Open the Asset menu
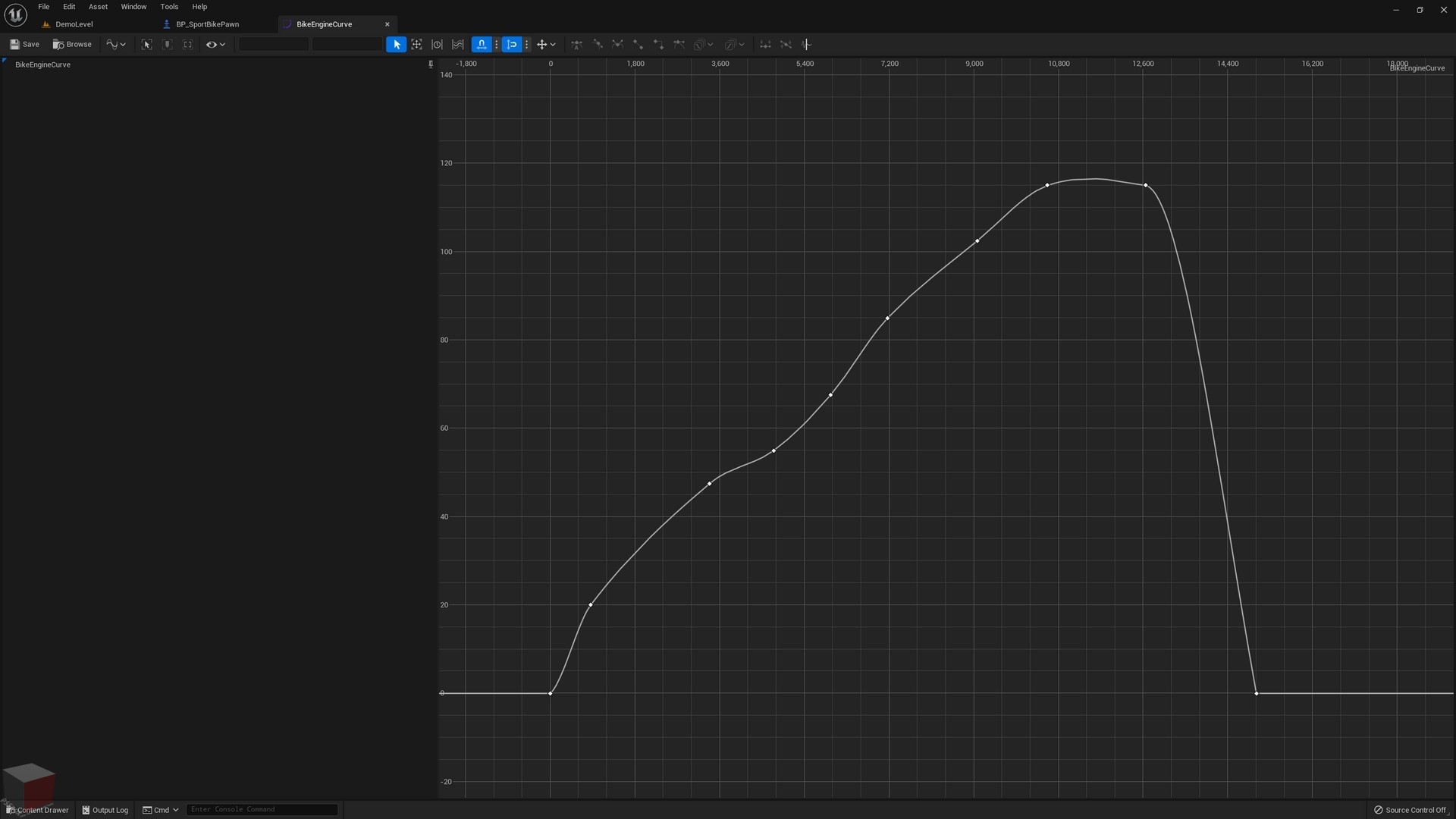This screenshot has width=1456, height=819. point(98,7)
